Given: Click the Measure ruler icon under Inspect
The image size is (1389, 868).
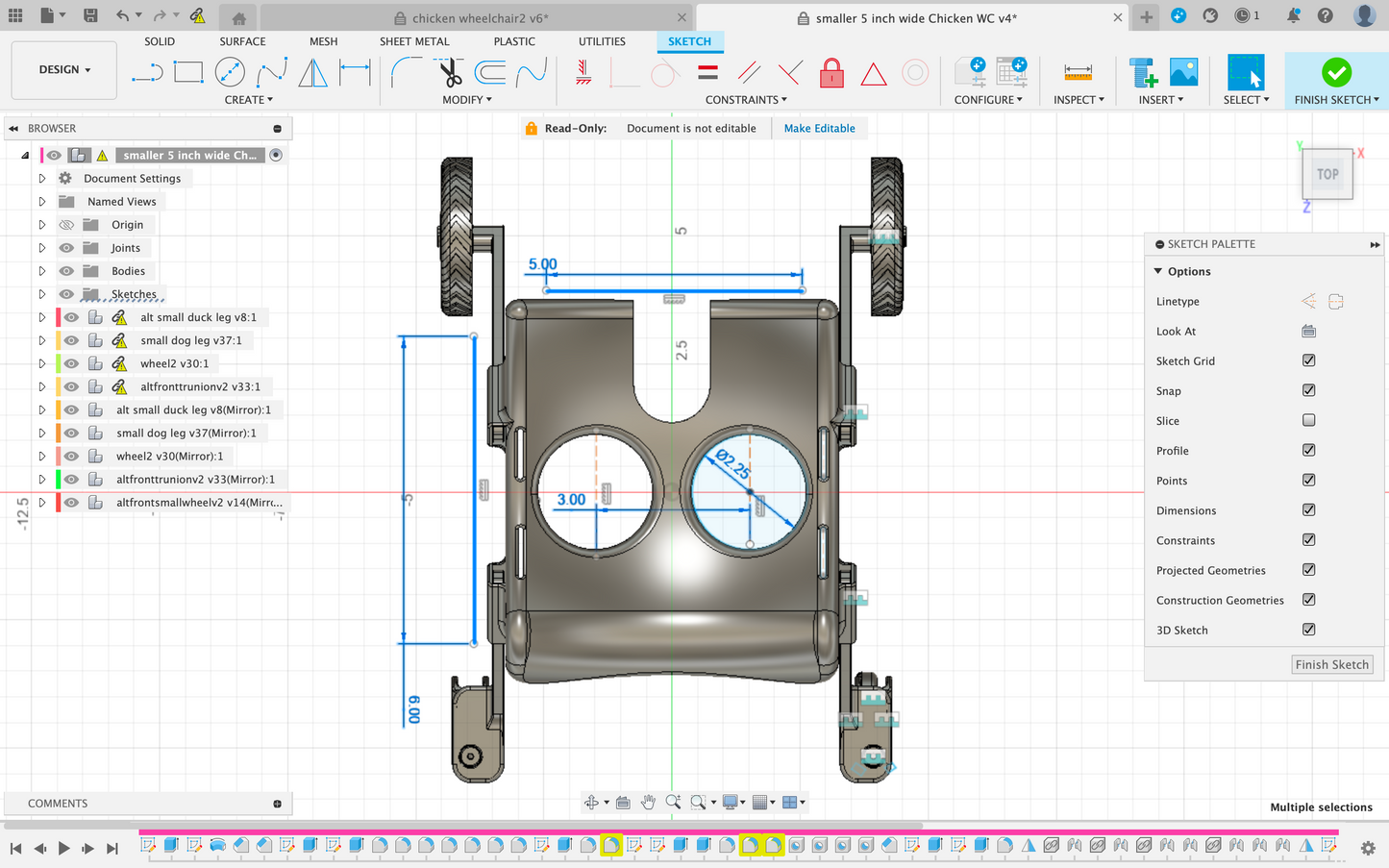Looking at the screenshot, I should [x=1078, y=73].
